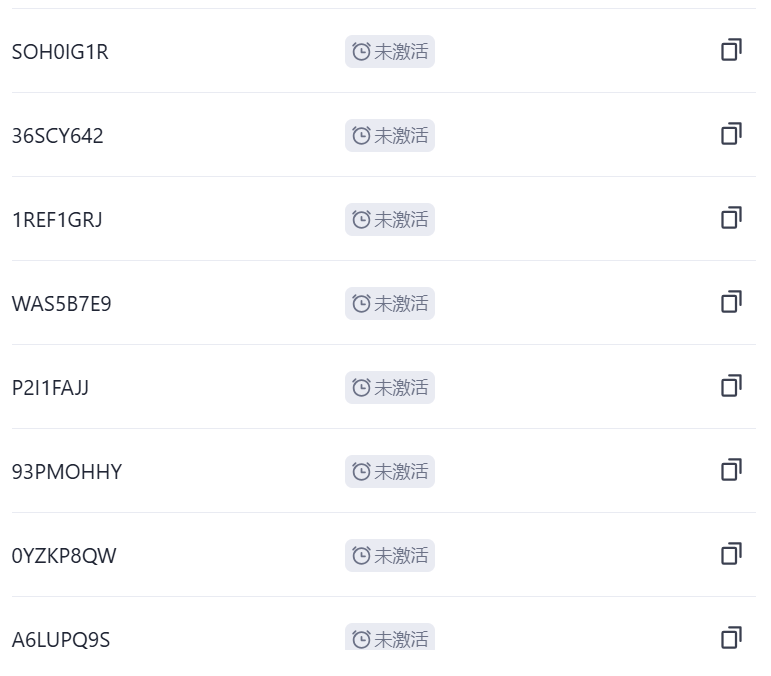Click the 未激活 tag beside 93PMOHHY

pos(390,472)
